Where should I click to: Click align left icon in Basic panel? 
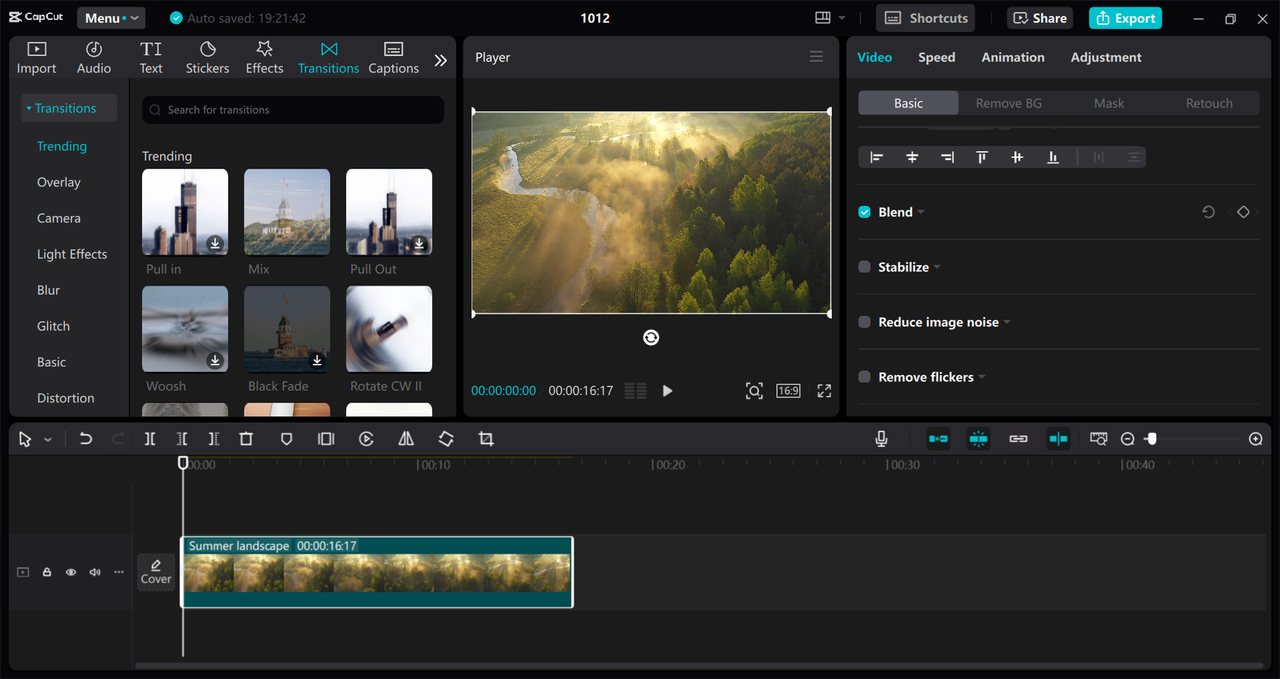877,157
